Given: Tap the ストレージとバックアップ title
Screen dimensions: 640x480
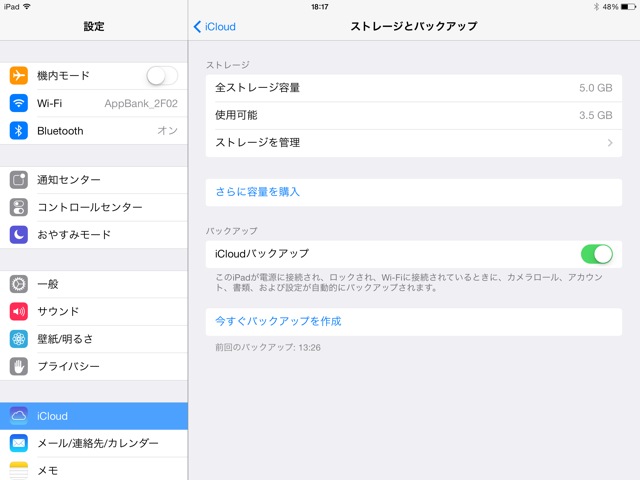Looking at the screenshot, I should pyautogui.click(x=414, y=27).
